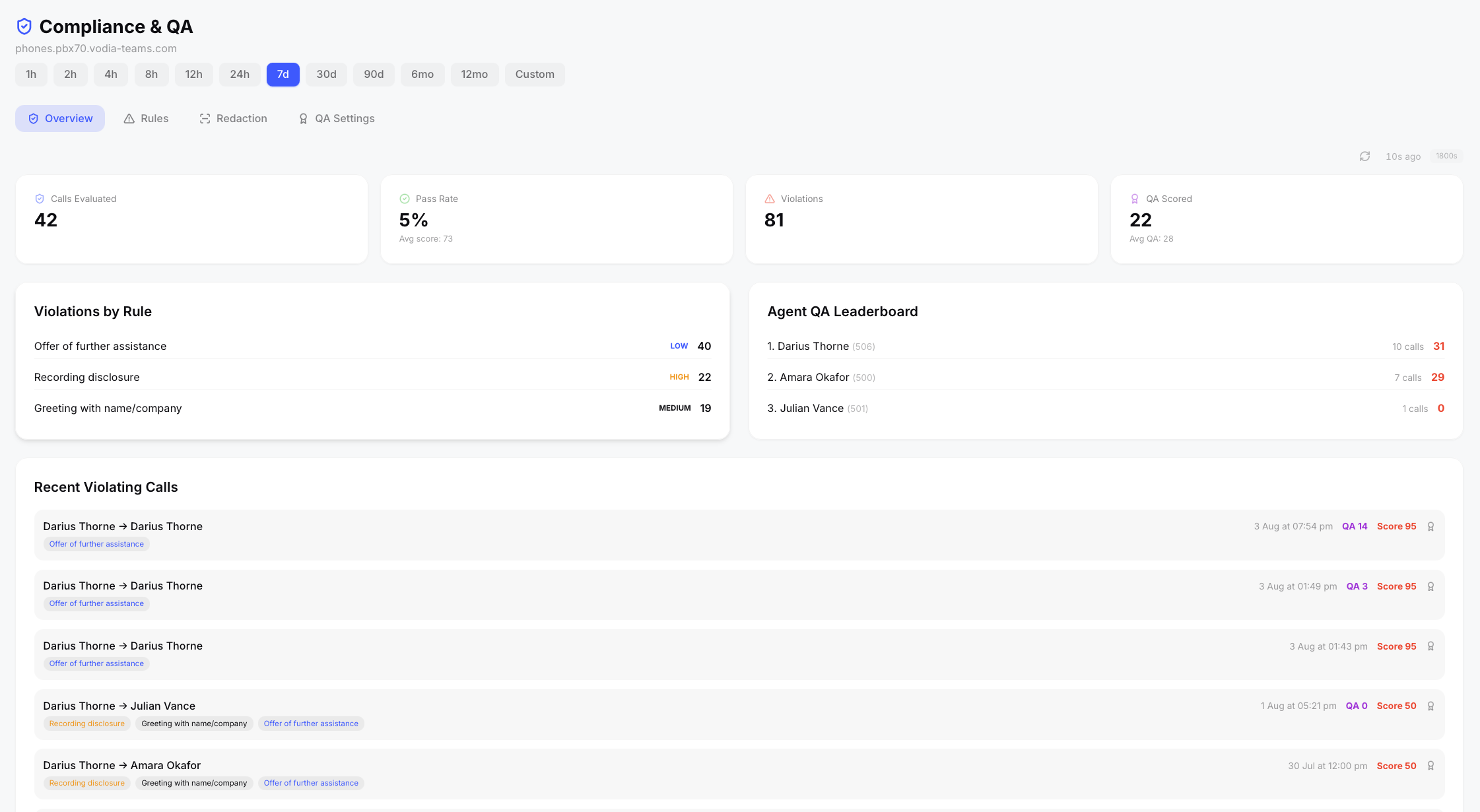Open QA badge icon for 3 Aug 07:54 pm call

[1430, 527]
